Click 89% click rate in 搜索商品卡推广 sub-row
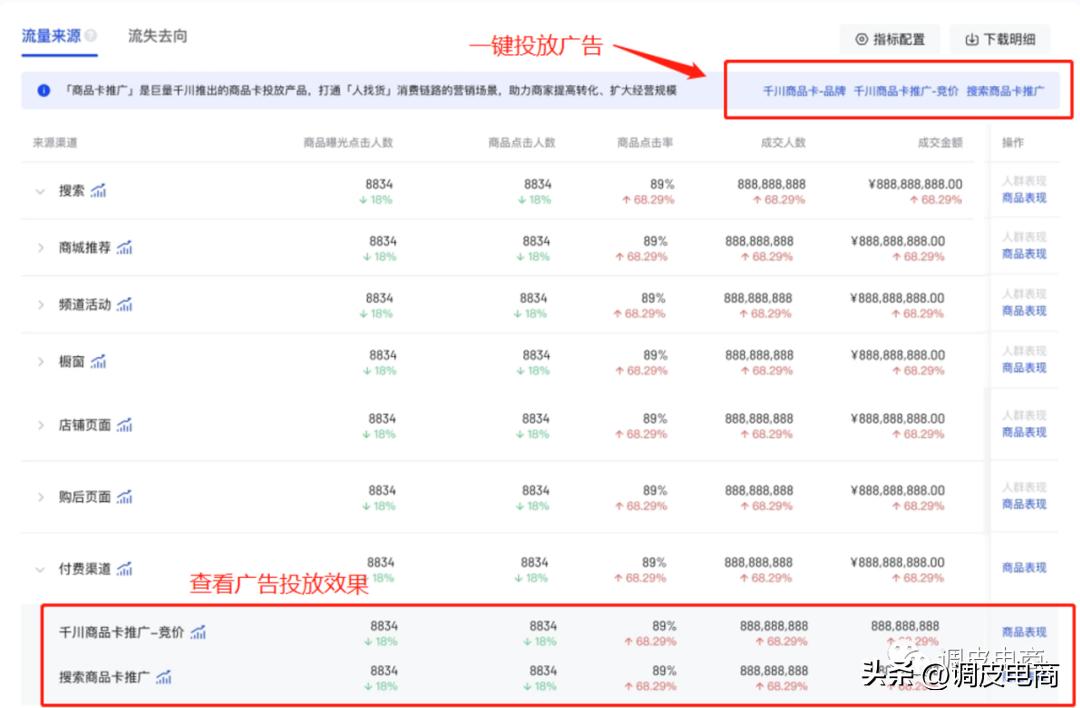Viewport: 1080px width, 708px height. [x=665, y=671]
